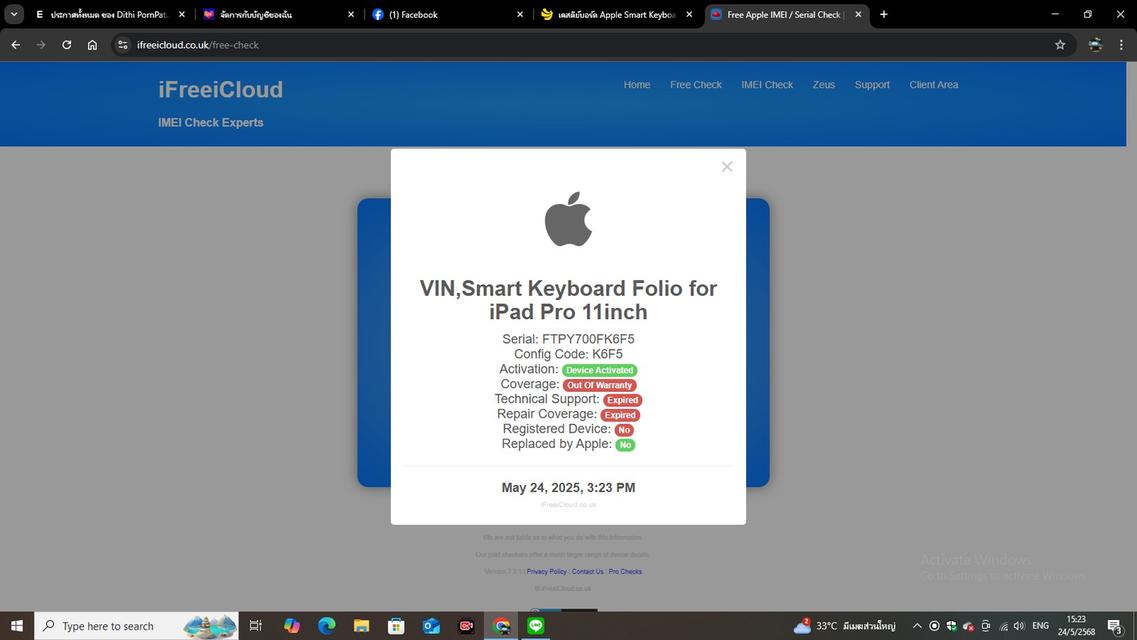Viewport: 1137px width, 640px height.
Task: Open the Contact Us link
Action: 587,572
